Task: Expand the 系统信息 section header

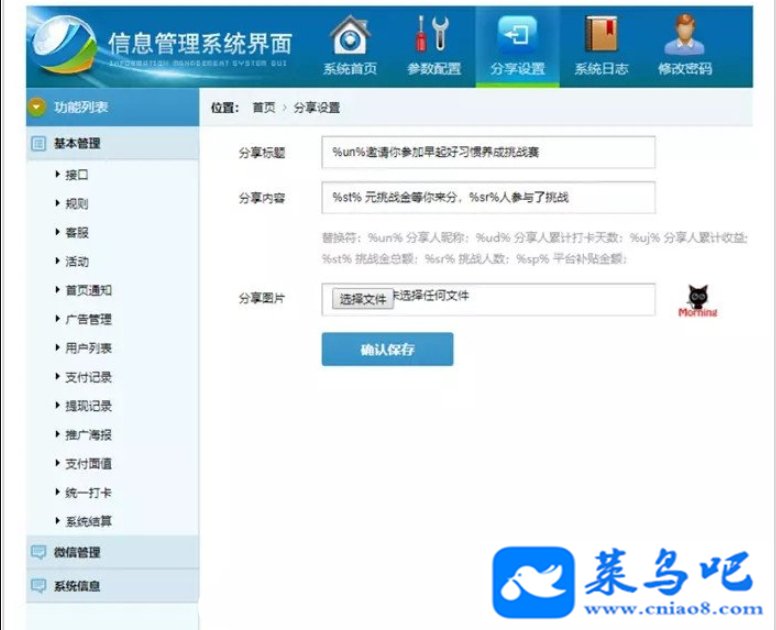Action: click(113, 585)
